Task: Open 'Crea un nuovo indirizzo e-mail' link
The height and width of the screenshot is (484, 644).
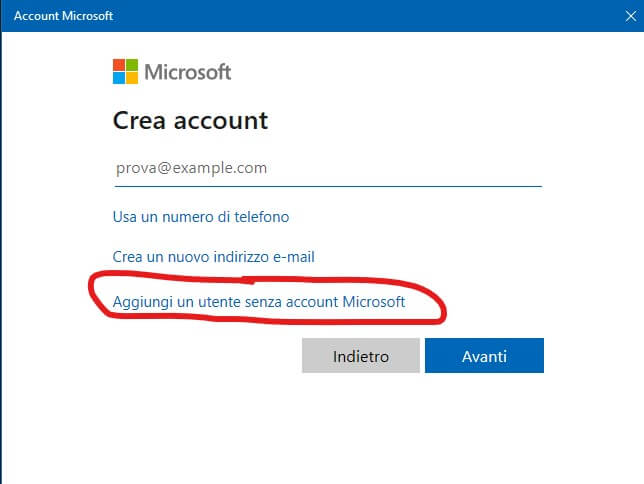Action: click(214, 257)
